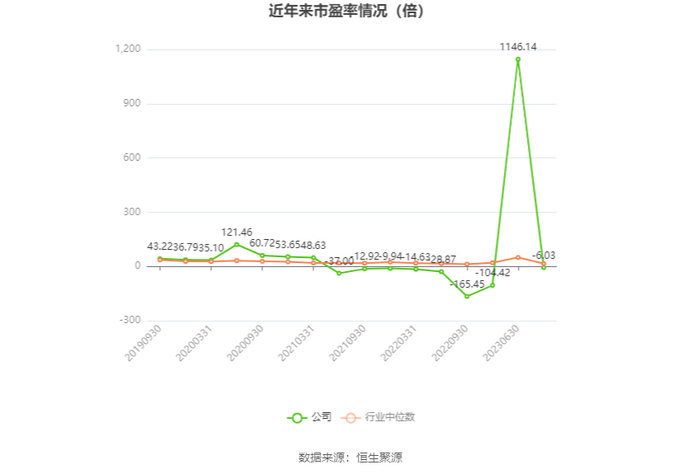700x474 pixels.
Task: Click the first green point labeled 43.22
Action: (160, 258)
